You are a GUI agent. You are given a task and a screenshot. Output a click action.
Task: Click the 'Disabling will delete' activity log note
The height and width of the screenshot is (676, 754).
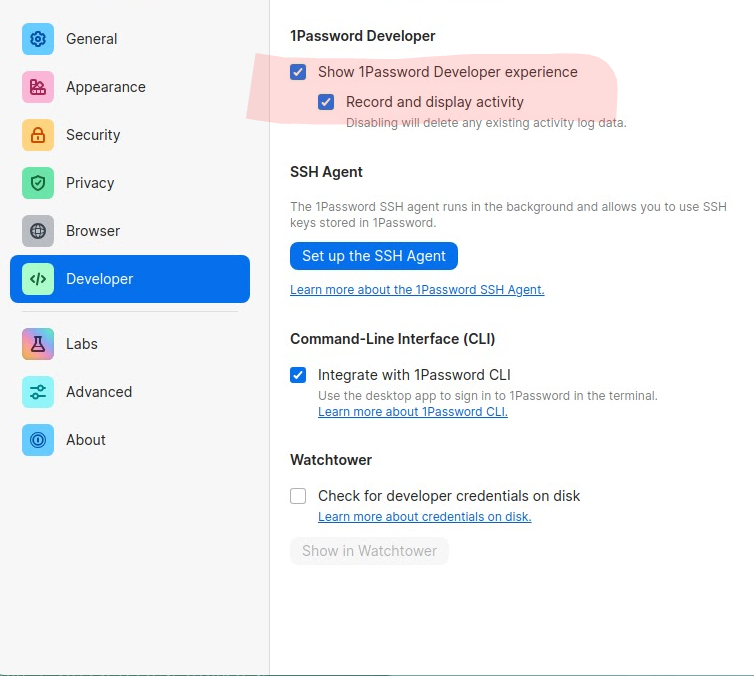[486, 123]
